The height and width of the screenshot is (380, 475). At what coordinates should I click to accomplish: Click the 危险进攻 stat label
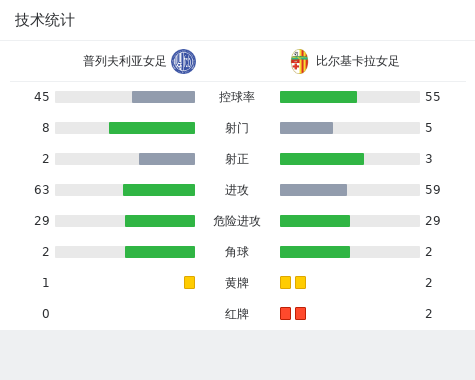tap(237, 221)
